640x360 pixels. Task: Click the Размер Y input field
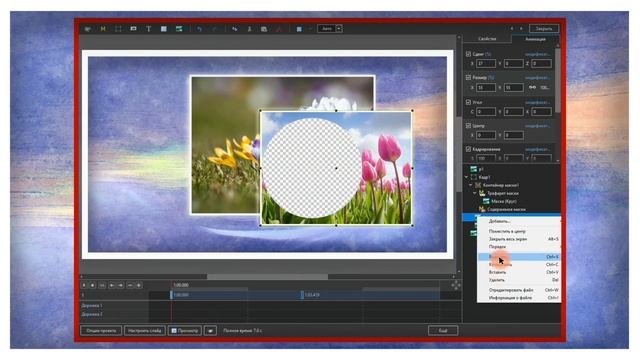(513, 87)
